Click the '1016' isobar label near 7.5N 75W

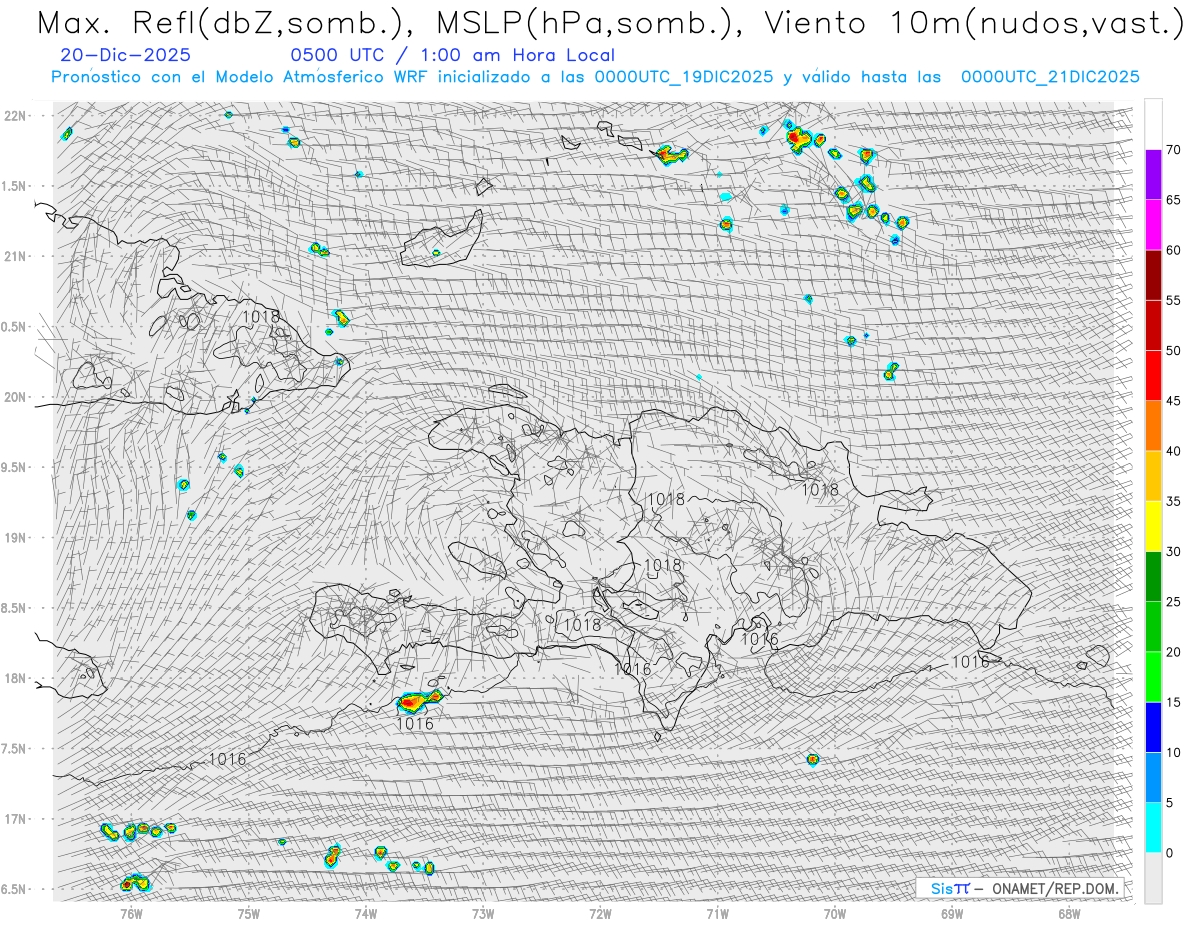(x=228, y=760)
